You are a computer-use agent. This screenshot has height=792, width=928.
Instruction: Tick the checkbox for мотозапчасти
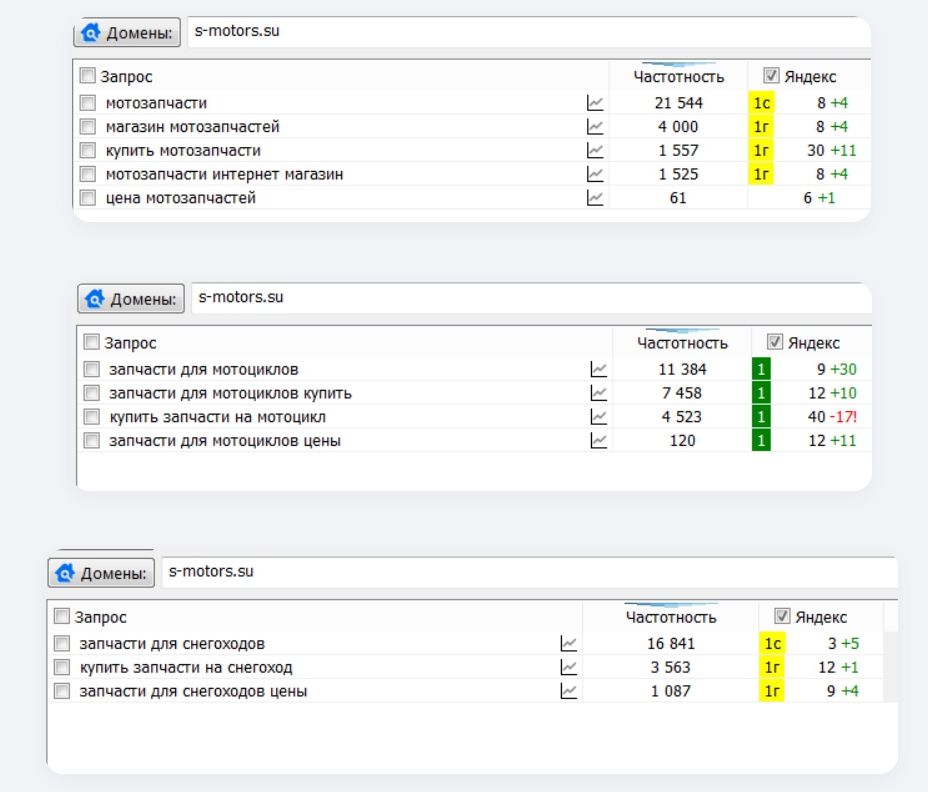coord(88,103)
